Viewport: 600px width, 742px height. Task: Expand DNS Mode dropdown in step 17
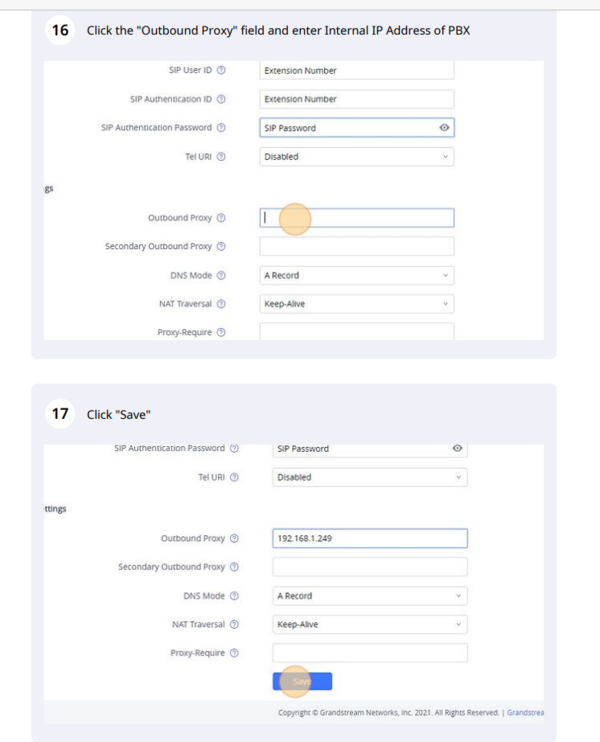[x=369, y=596]
